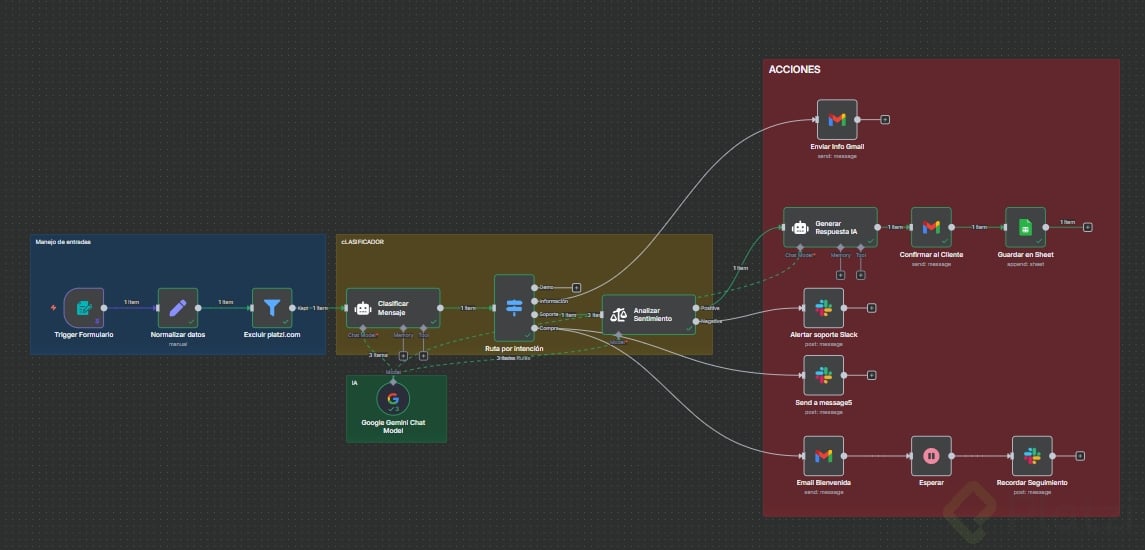Click the Chat Model port on Clasificar Mensaje
This screenshot has height=550, width=1145.
[363, 329]
